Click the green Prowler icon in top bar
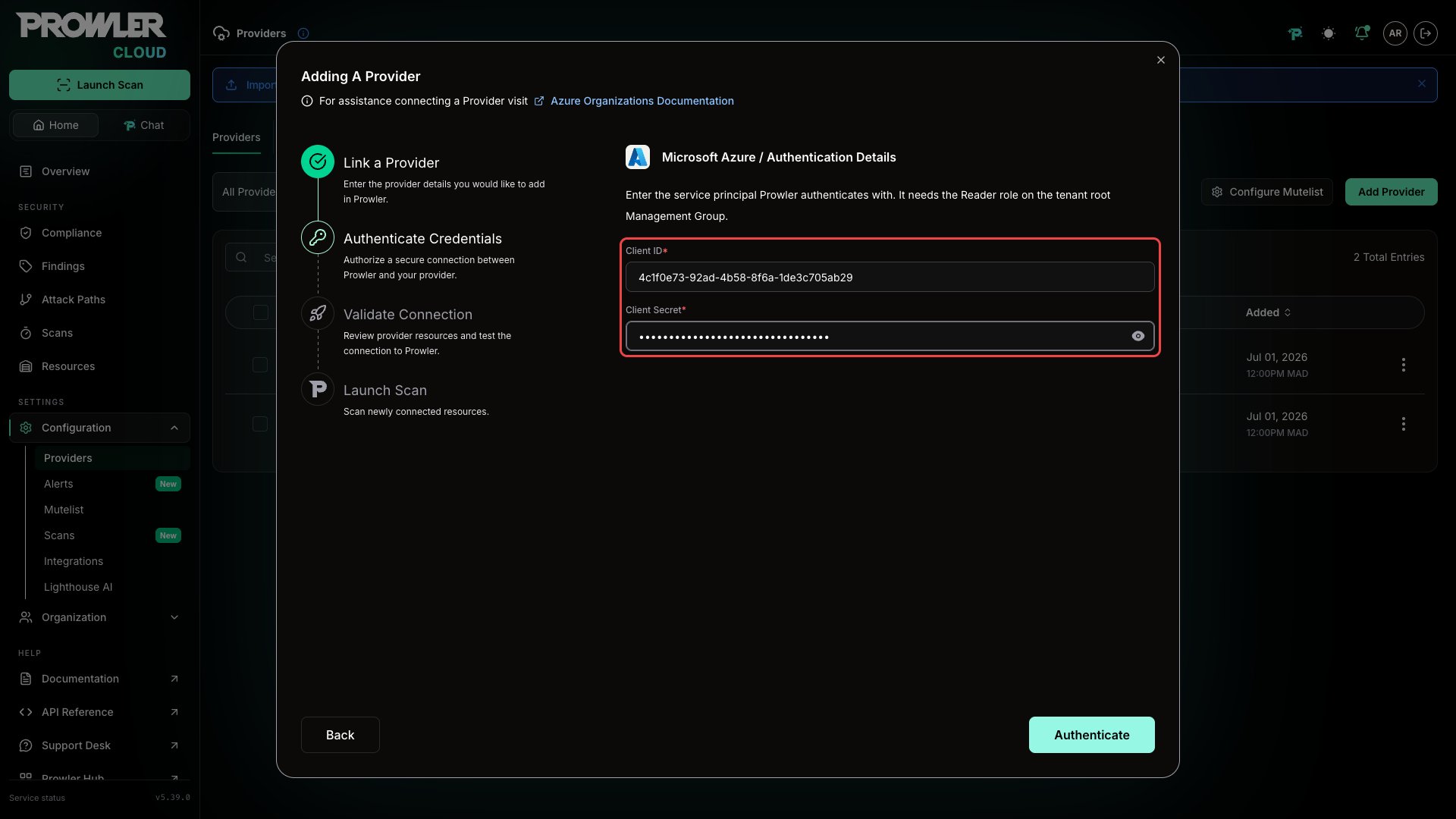The width and height of the screenshot is (1456, 819). 1295,33
